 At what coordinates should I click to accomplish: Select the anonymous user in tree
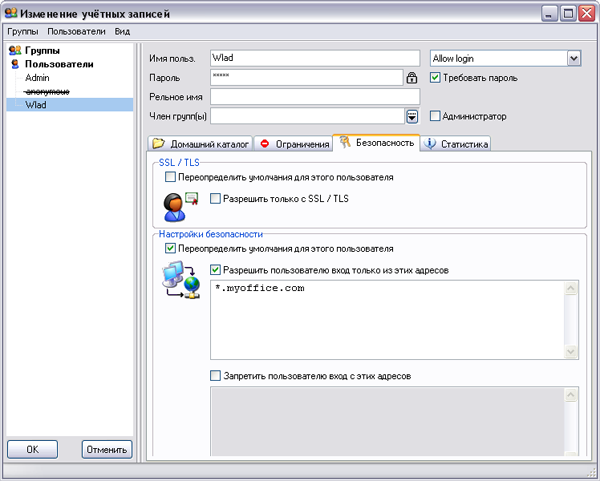pyautogui.click(x=47, y=91)
